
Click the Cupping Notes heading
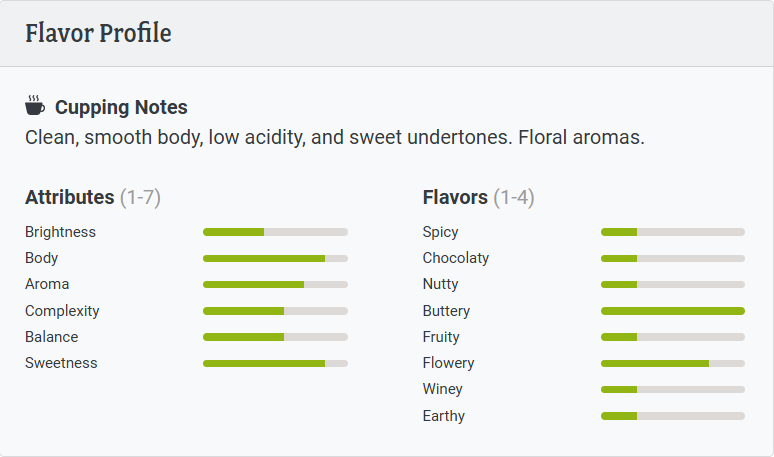pyautogui.click(x=121, y=107)
